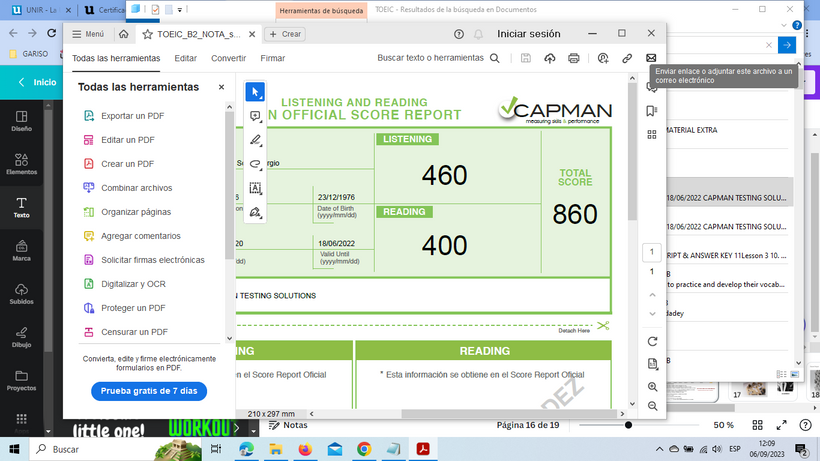The height and width of the screenshot is (461, 820).
Task: Go to Acrobat home icon
Action: click(x=123, y=34)
